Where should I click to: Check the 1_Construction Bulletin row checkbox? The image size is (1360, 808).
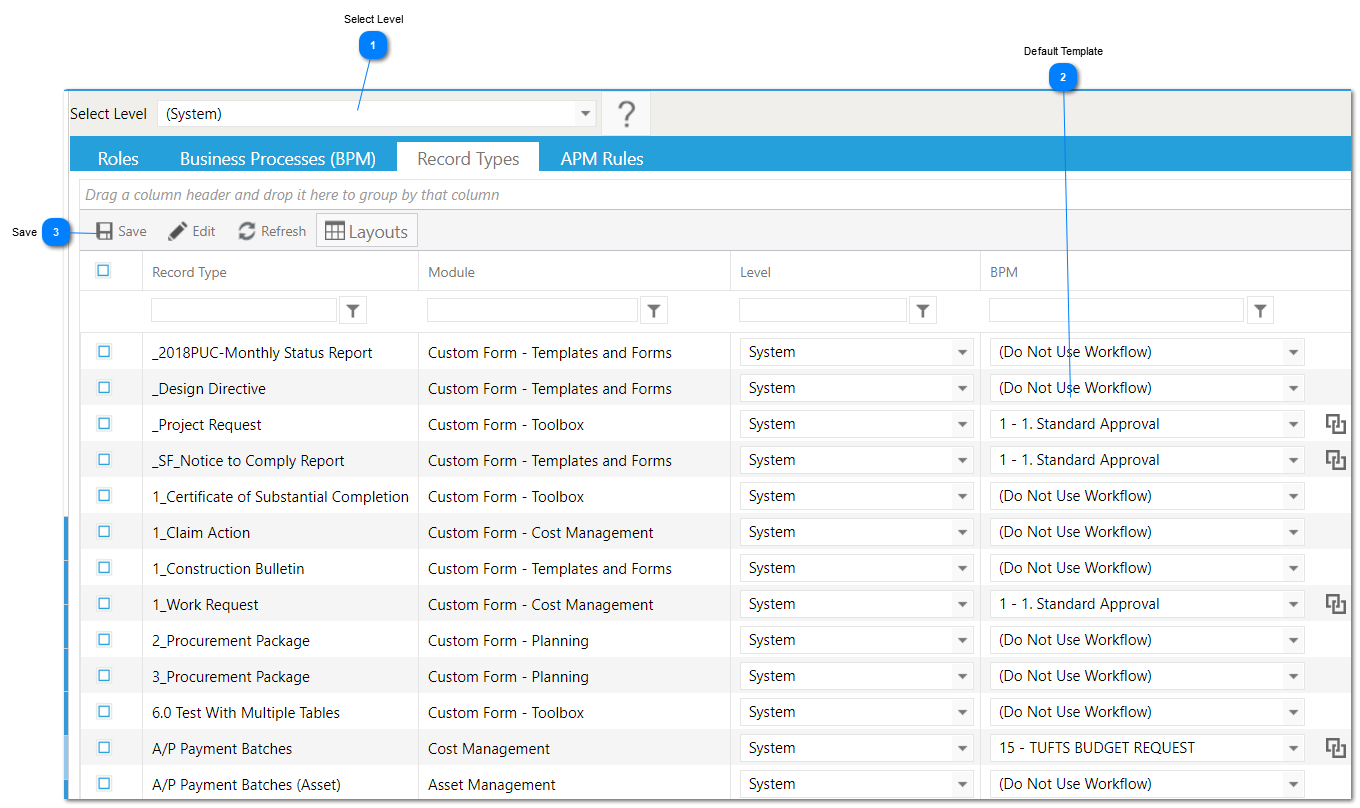[104, 568]
